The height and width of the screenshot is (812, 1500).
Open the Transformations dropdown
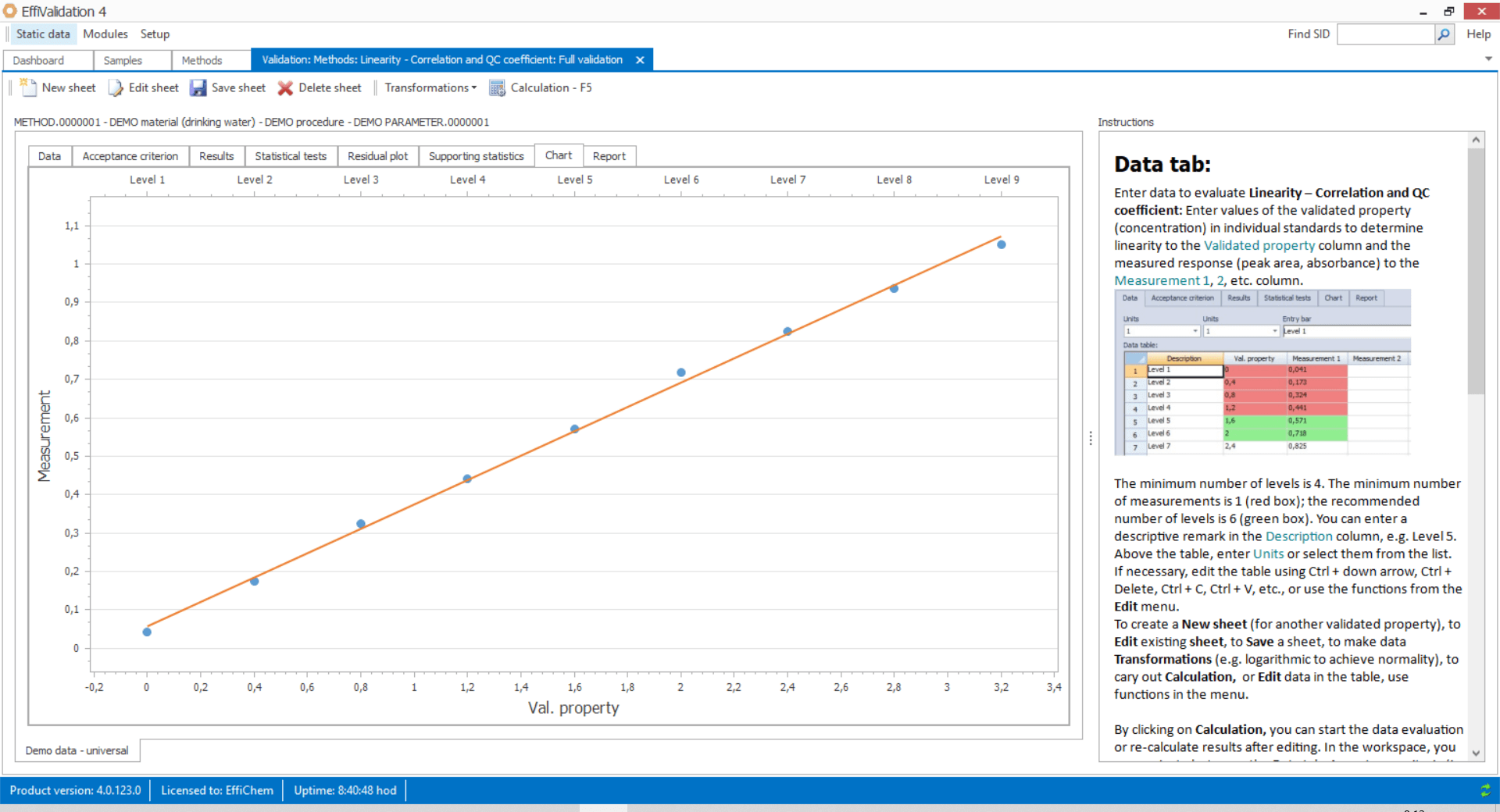coord(429,87)
